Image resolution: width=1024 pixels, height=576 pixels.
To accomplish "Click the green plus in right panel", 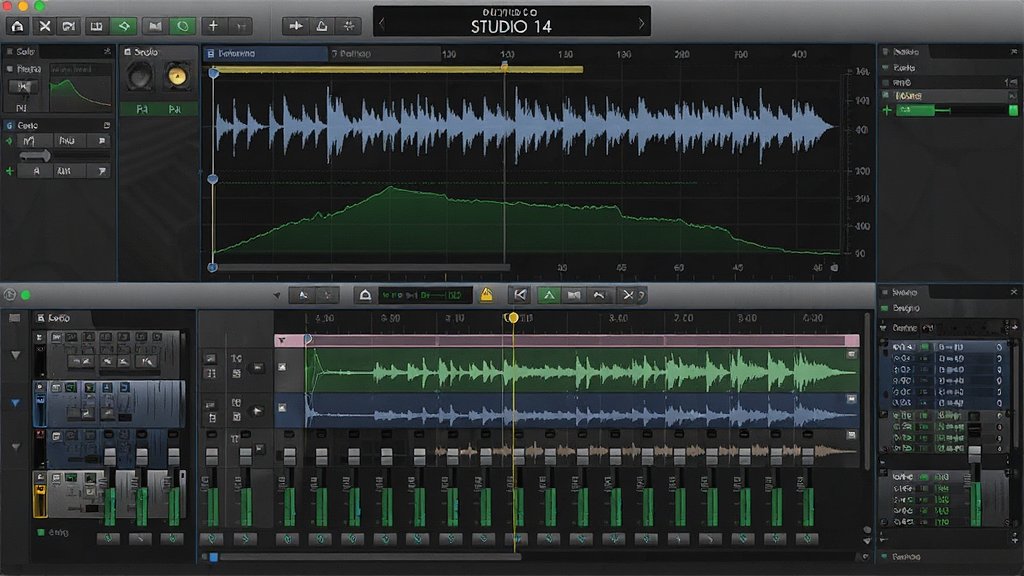I will [887, 110].
